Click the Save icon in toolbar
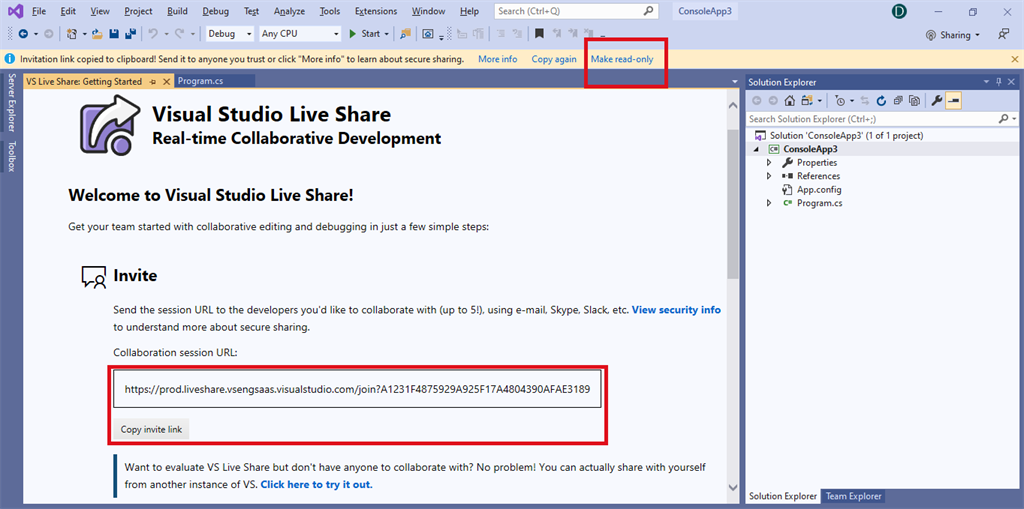Viewport: 1024px width, 509px height. click(x=114, y=34)
